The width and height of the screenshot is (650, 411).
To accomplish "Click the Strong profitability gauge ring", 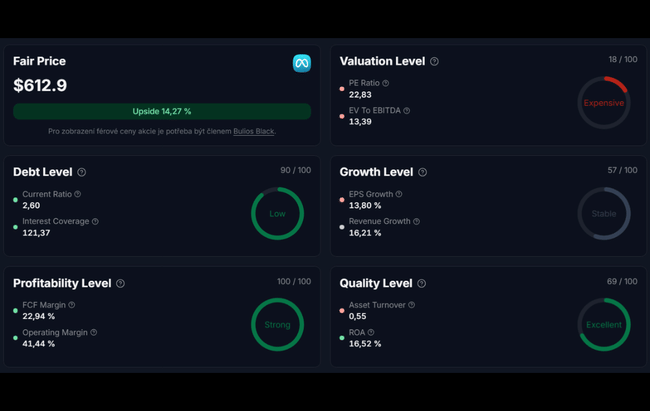I will 277,324.
